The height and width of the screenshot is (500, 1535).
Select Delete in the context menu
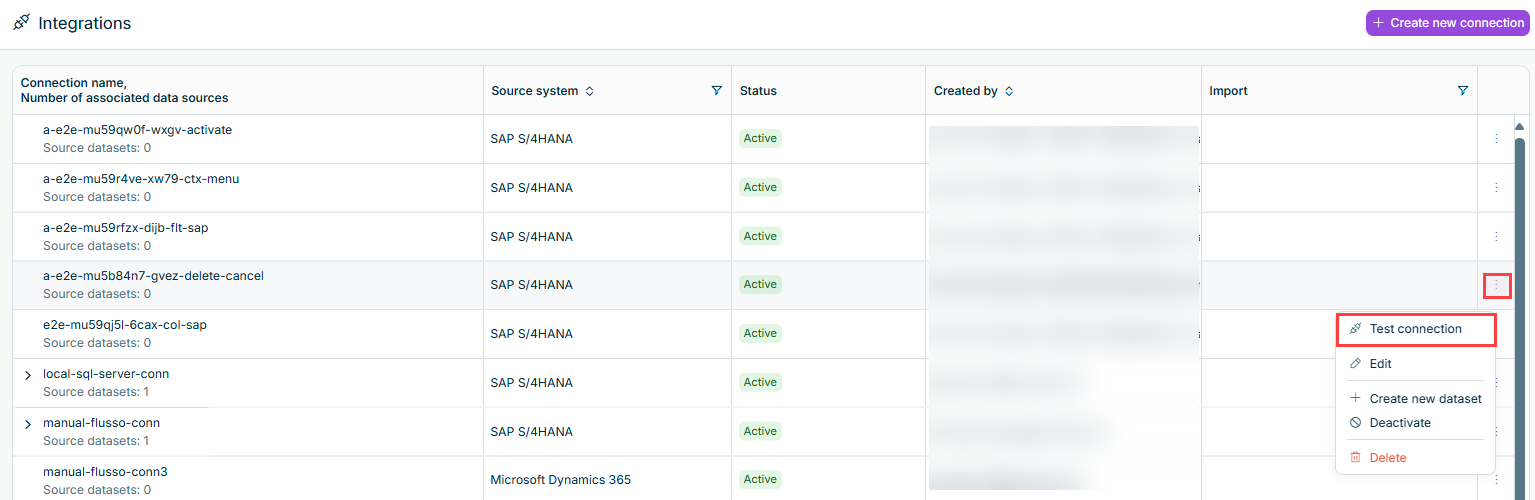(1415, 458)
